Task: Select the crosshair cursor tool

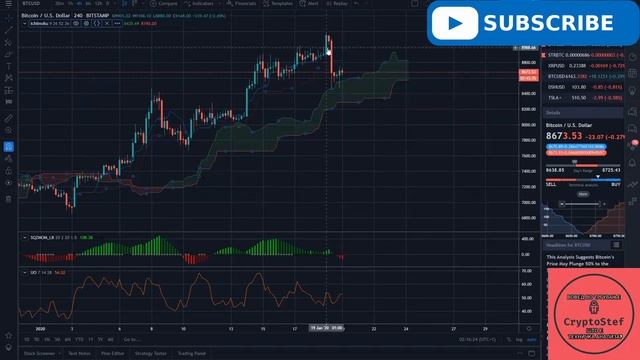Action: coord(9,18)
